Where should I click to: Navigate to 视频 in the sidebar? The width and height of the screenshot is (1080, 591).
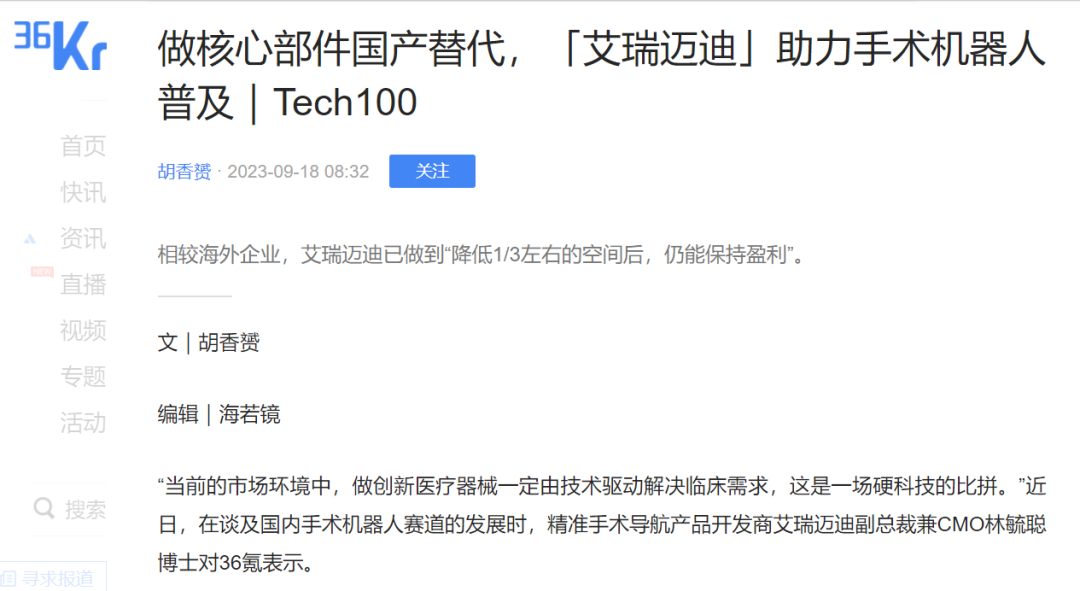(x=83, y=331)
